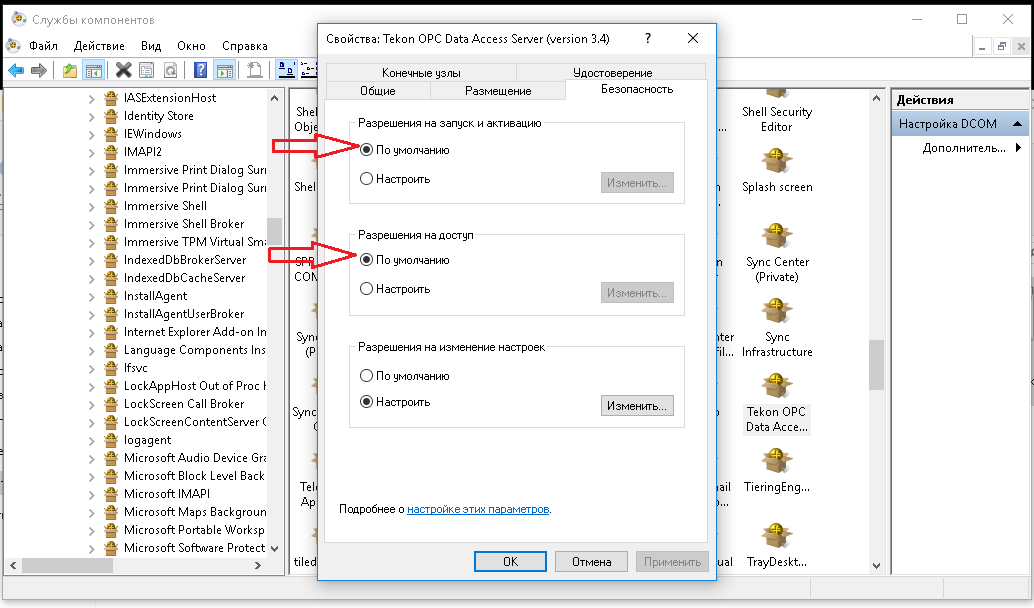Click the dialog's question mark help button
Image resolution: width=1034 pixels, height=608 pixels.
(x=649, y=38)
